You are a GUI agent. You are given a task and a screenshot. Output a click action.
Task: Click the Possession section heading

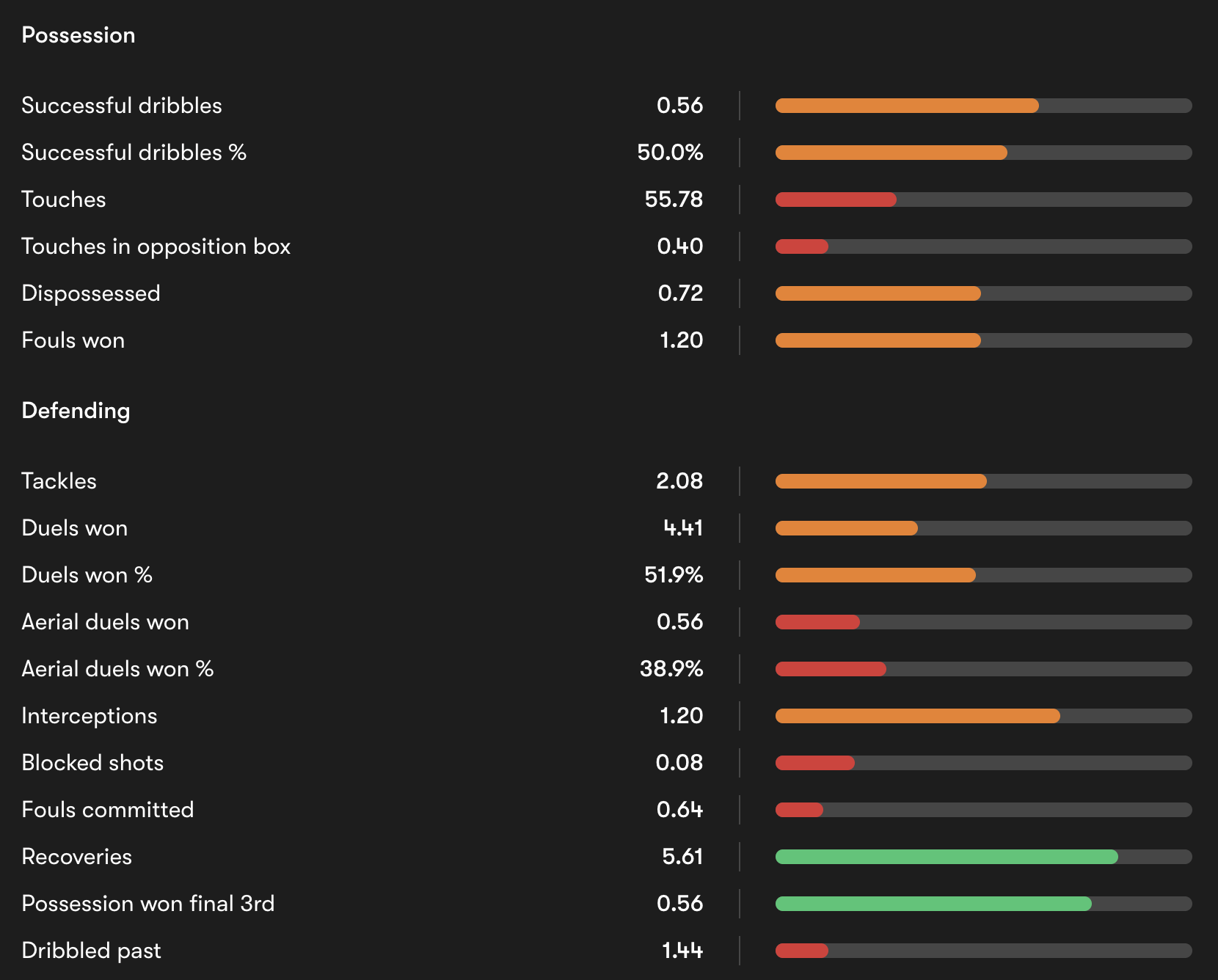79,35
